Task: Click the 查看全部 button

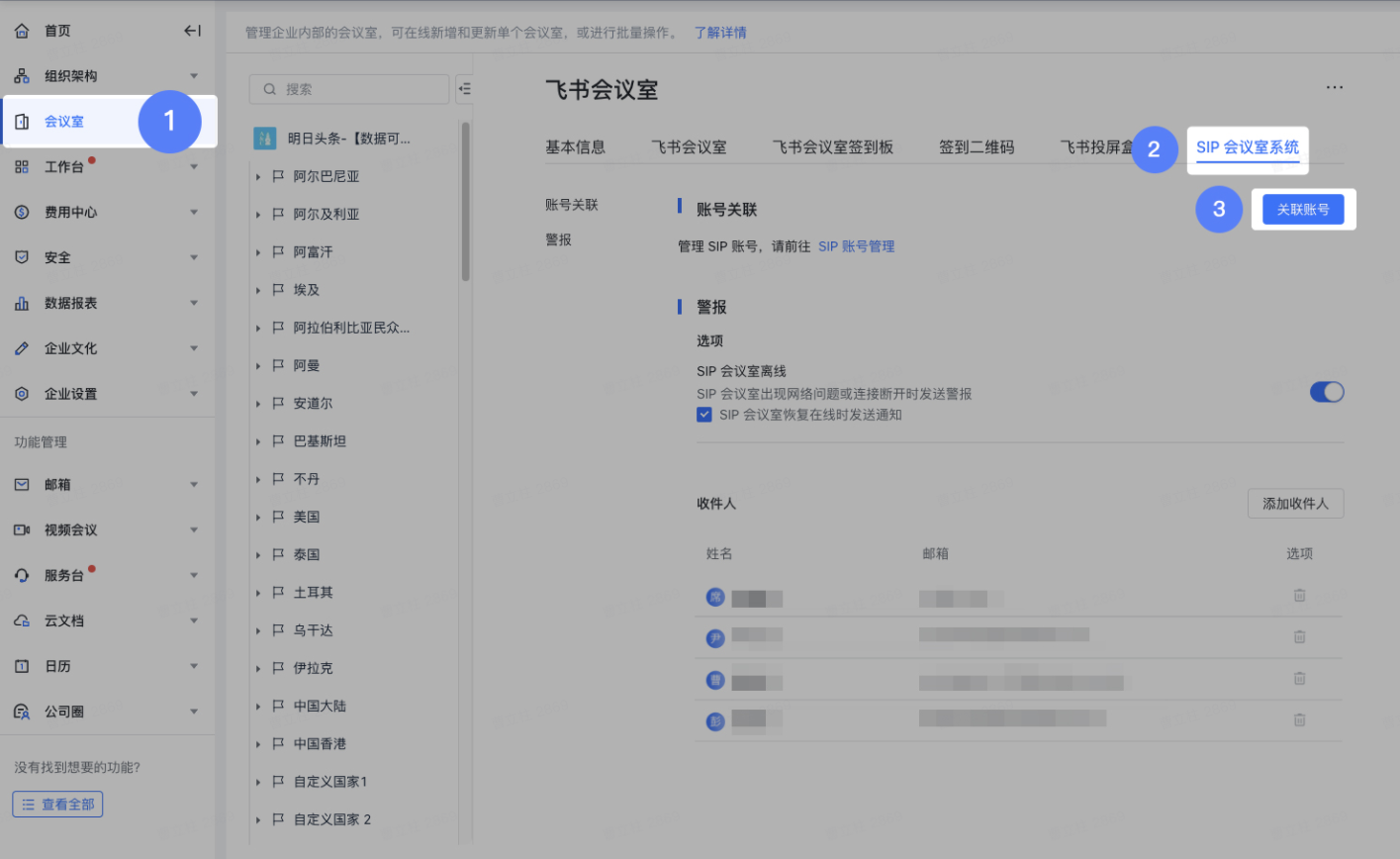Action: (57, 805)
